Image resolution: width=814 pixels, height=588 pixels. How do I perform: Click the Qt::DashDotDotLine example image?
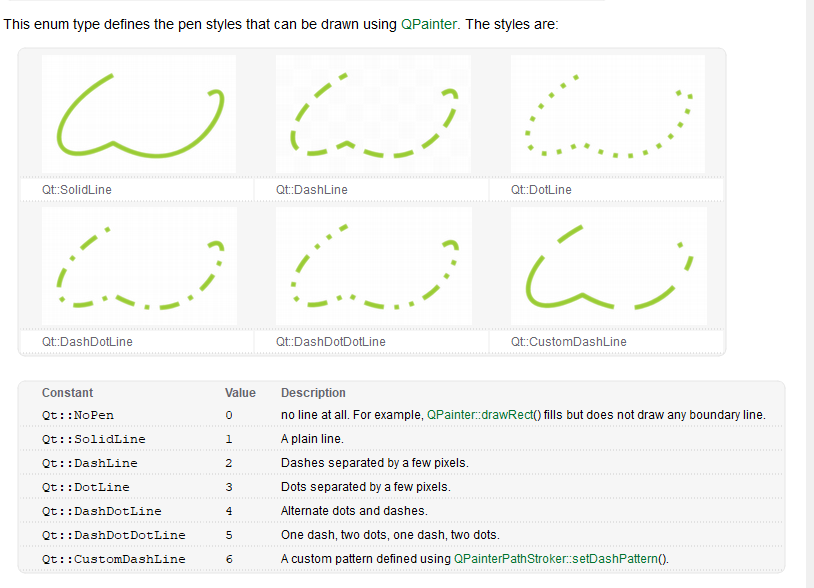(374, 266)
